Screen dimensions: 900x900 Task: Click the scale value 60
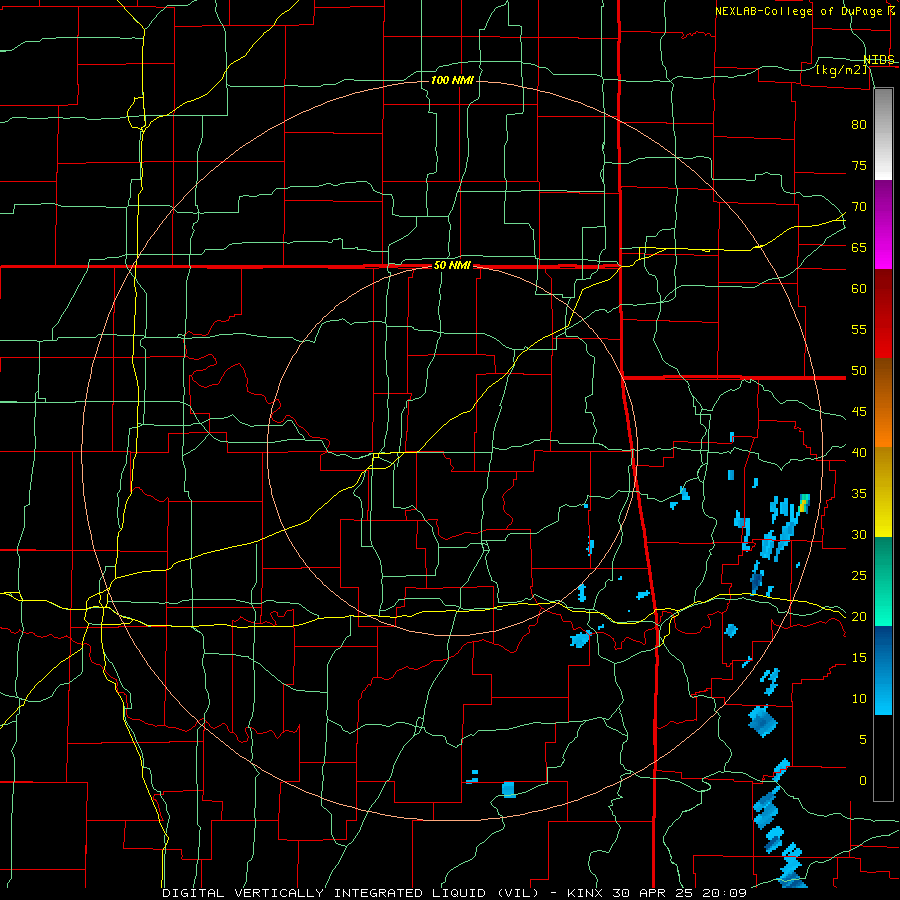coord(859,289)
